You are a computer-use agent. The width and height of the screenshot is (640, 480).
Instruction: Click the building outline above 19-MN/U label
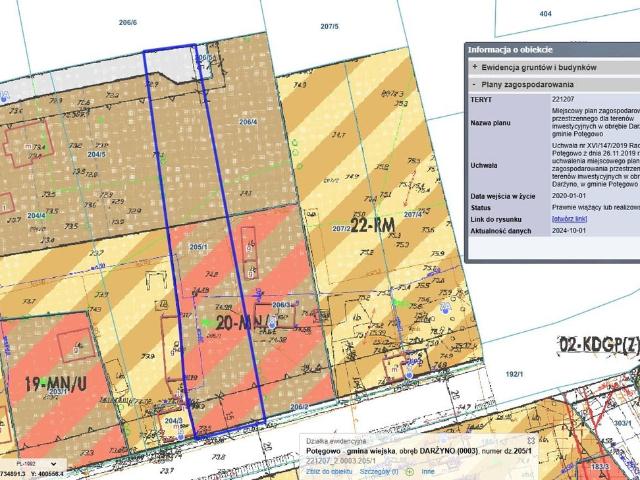pos(77,345)
